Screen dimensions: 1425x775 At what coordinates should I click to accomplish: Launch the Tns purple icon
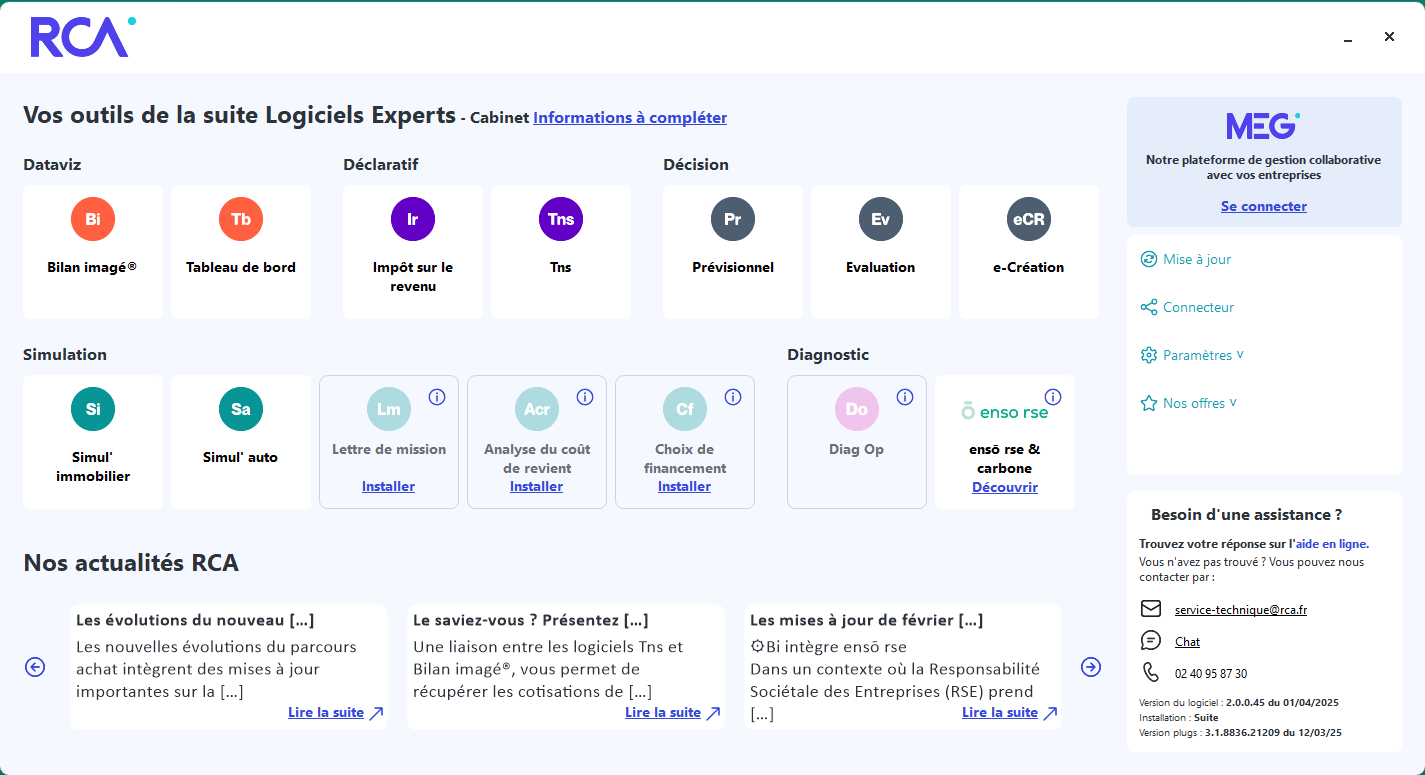tap(561, 219)
